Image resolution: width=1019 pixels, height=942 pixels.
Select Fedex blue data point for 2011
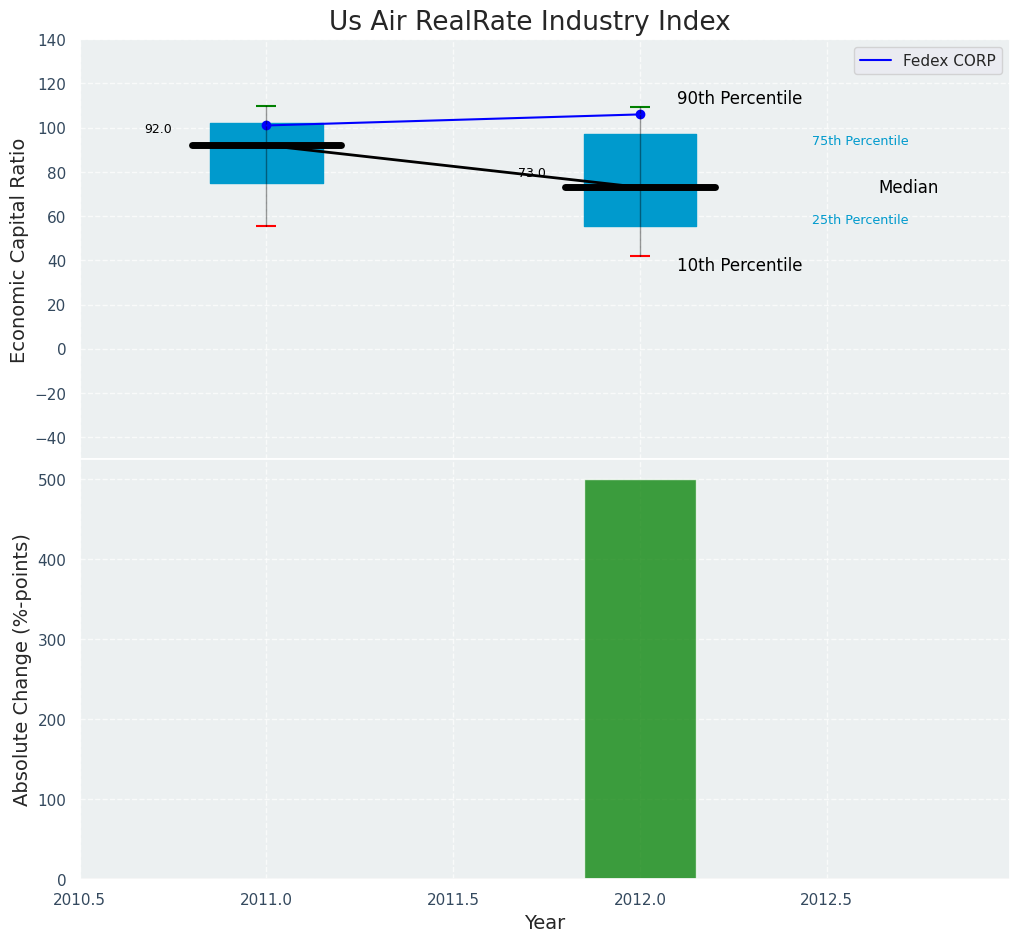click(266, 125)
